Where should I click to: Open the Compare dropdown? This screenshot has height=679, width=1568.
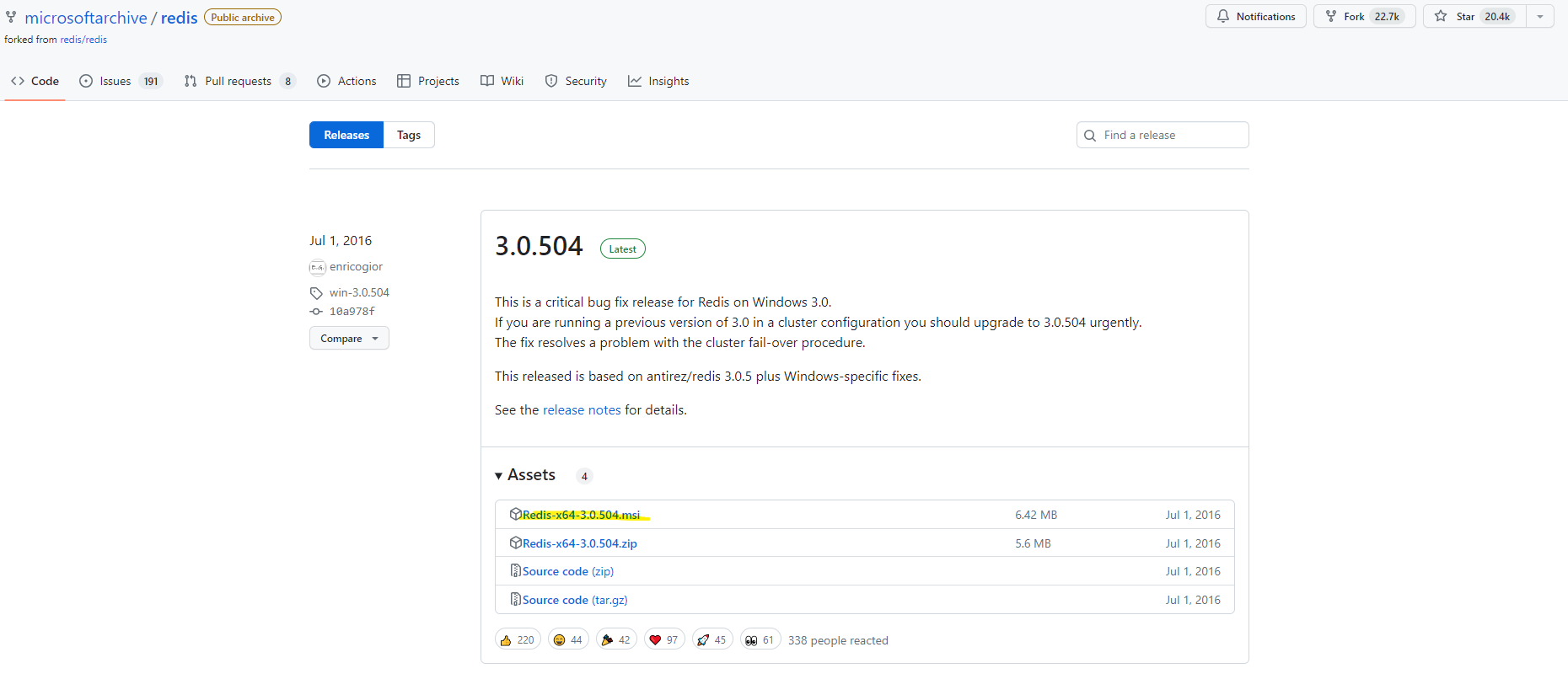[349, 338]
